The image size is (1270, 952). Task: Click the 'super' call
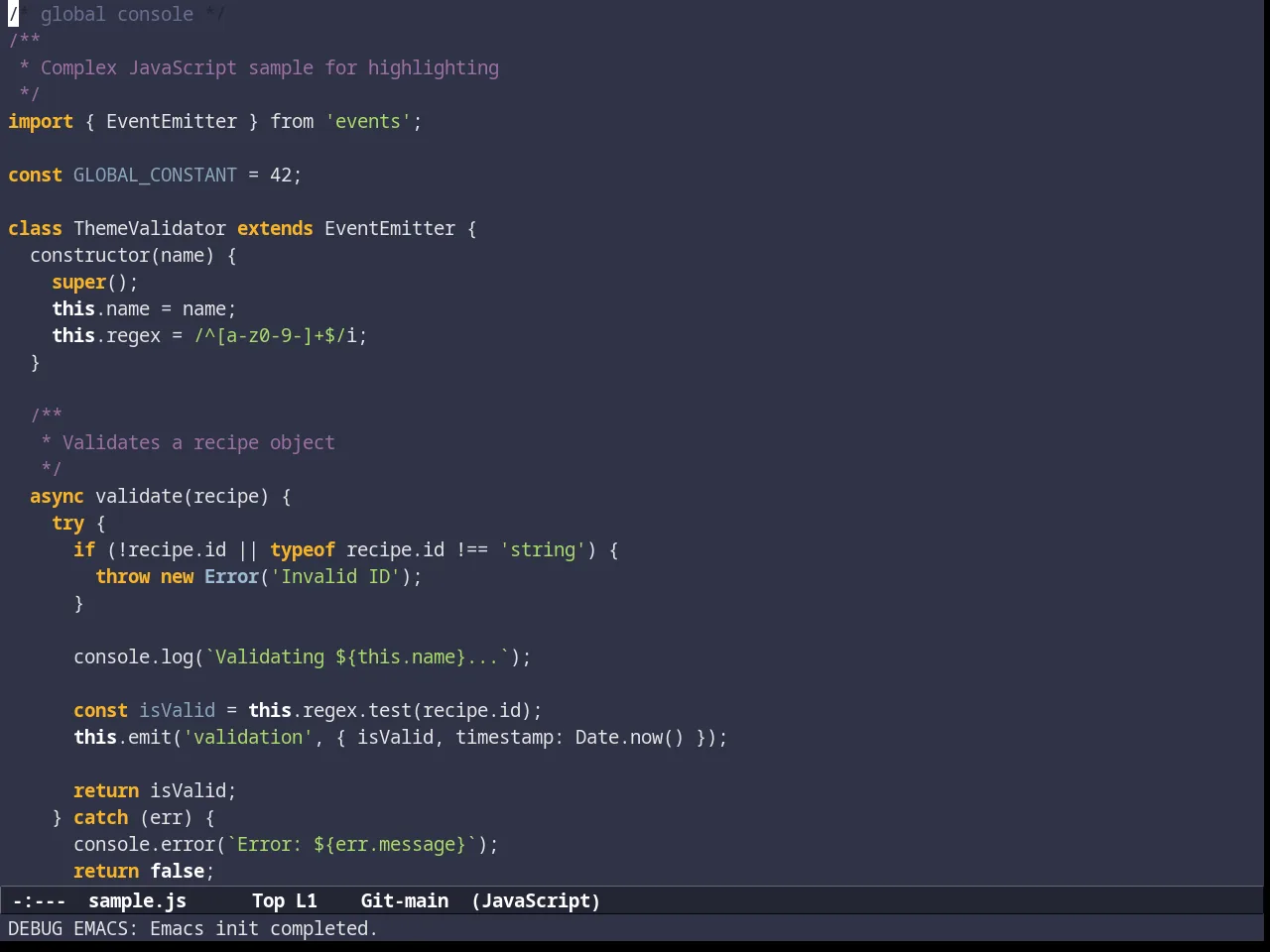pyautogui.click(x=78, y=282)
